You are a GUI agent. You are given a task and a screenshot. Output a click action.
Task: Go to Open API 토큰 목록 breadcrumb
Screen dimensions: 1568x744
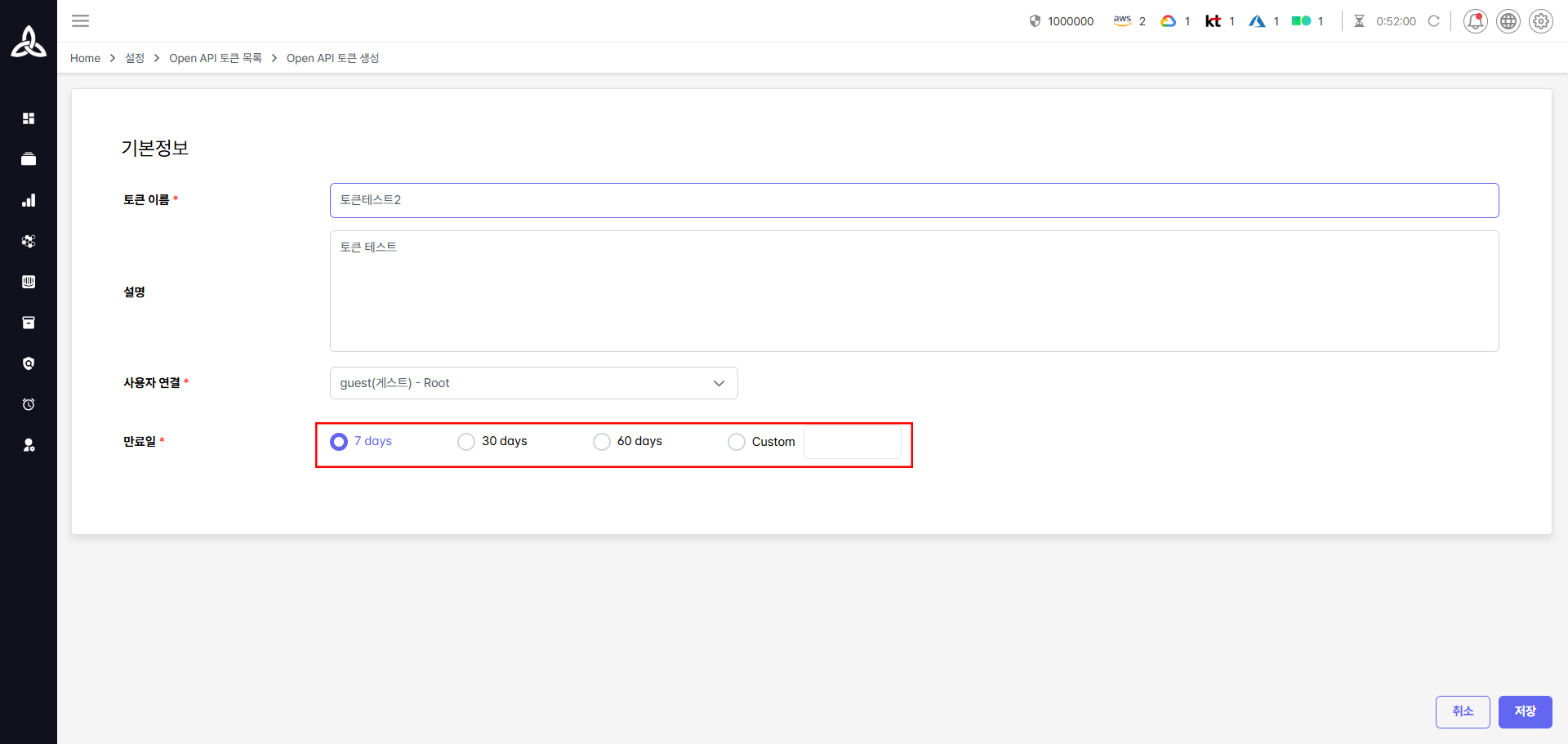(x=216, y=58)
